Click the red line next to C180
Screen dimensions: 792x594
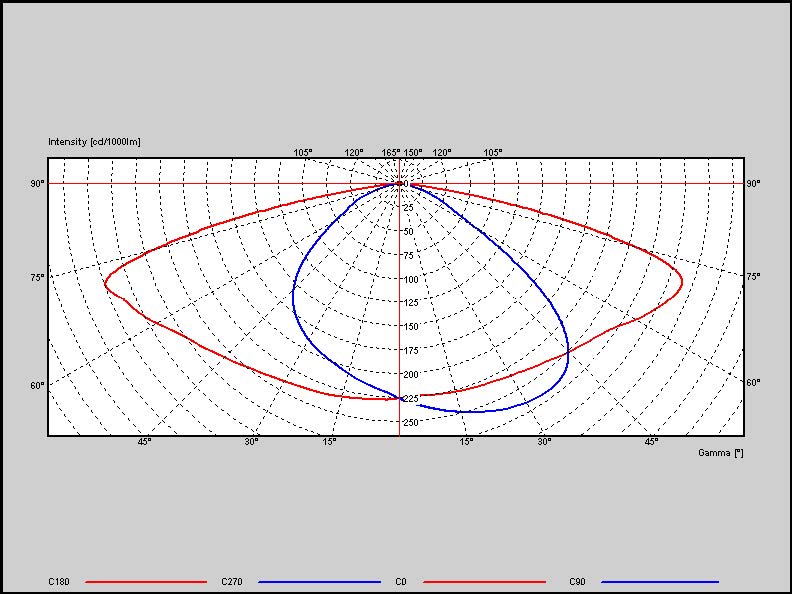pyautogui.click(x=146, y=582)
